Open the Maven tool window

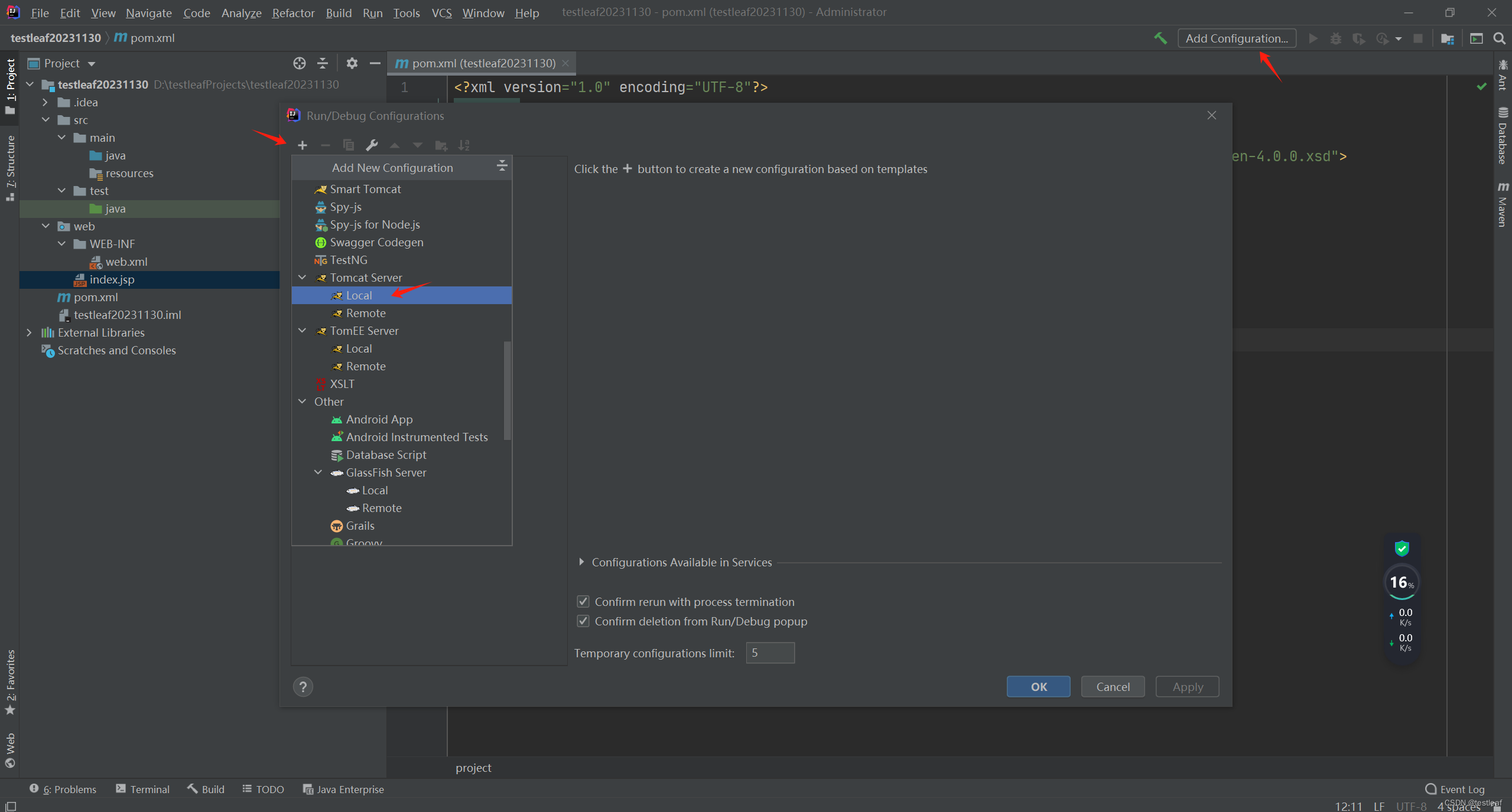(1502, 204)
